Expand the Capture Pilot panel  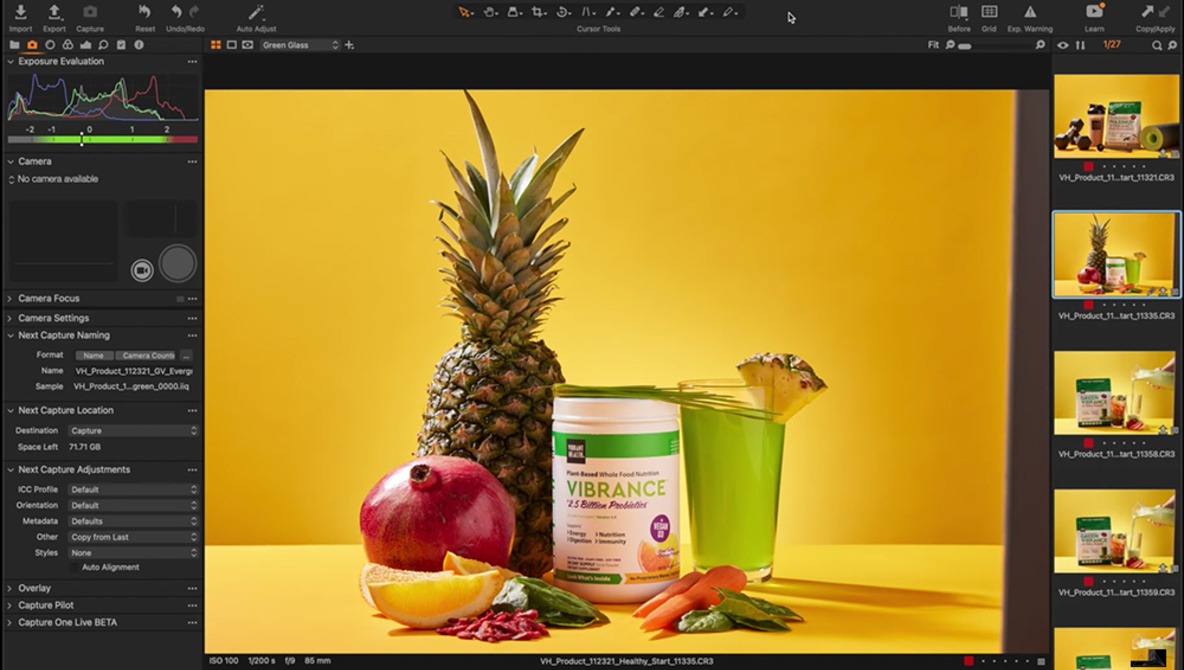coord(10,605)
